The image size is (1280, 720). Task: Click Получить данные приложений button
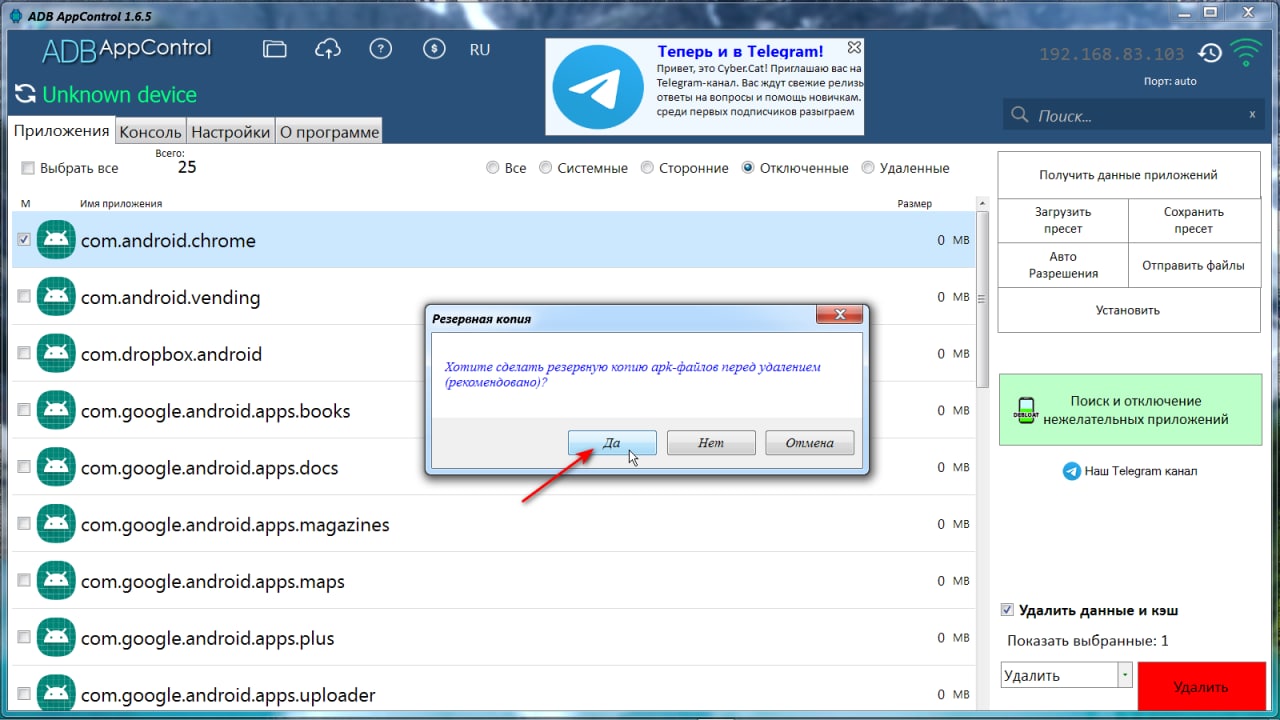(1128, 175)
